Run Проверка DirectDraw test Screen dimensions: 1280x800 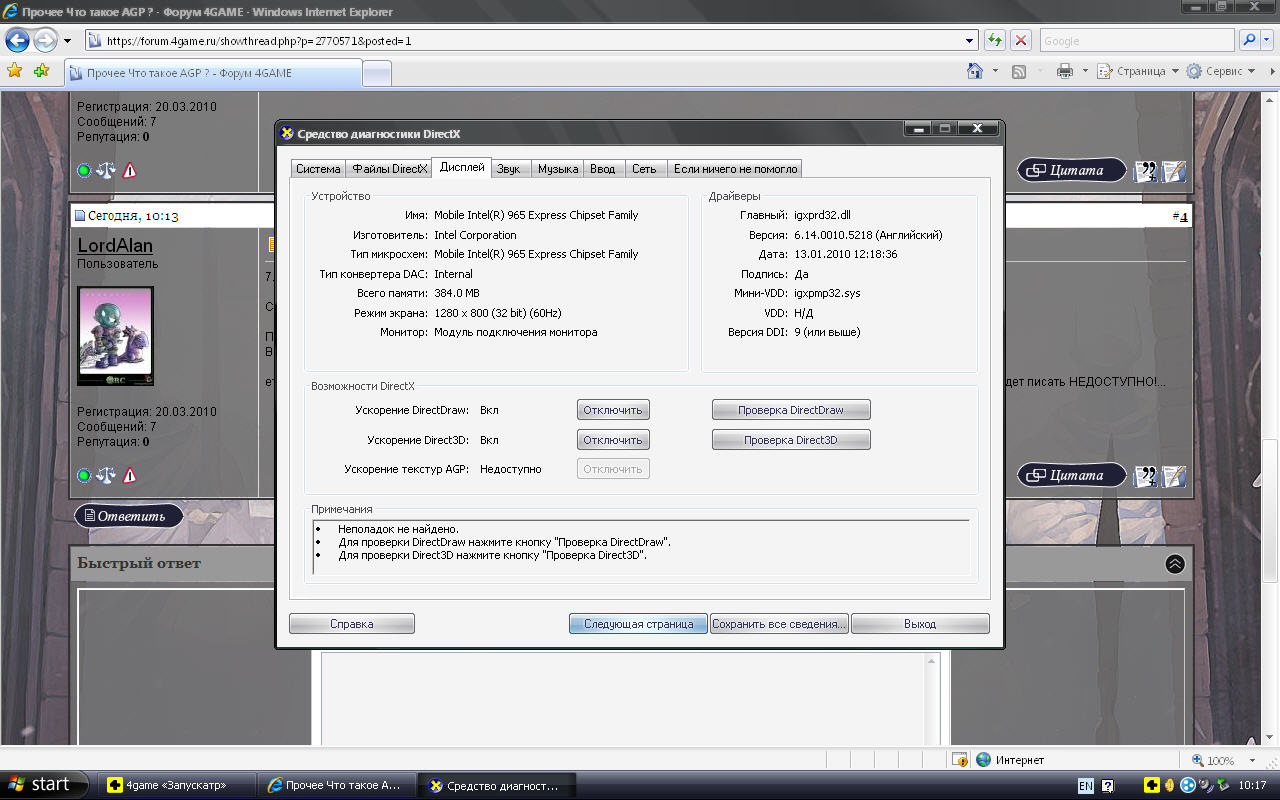pos(791,410)
